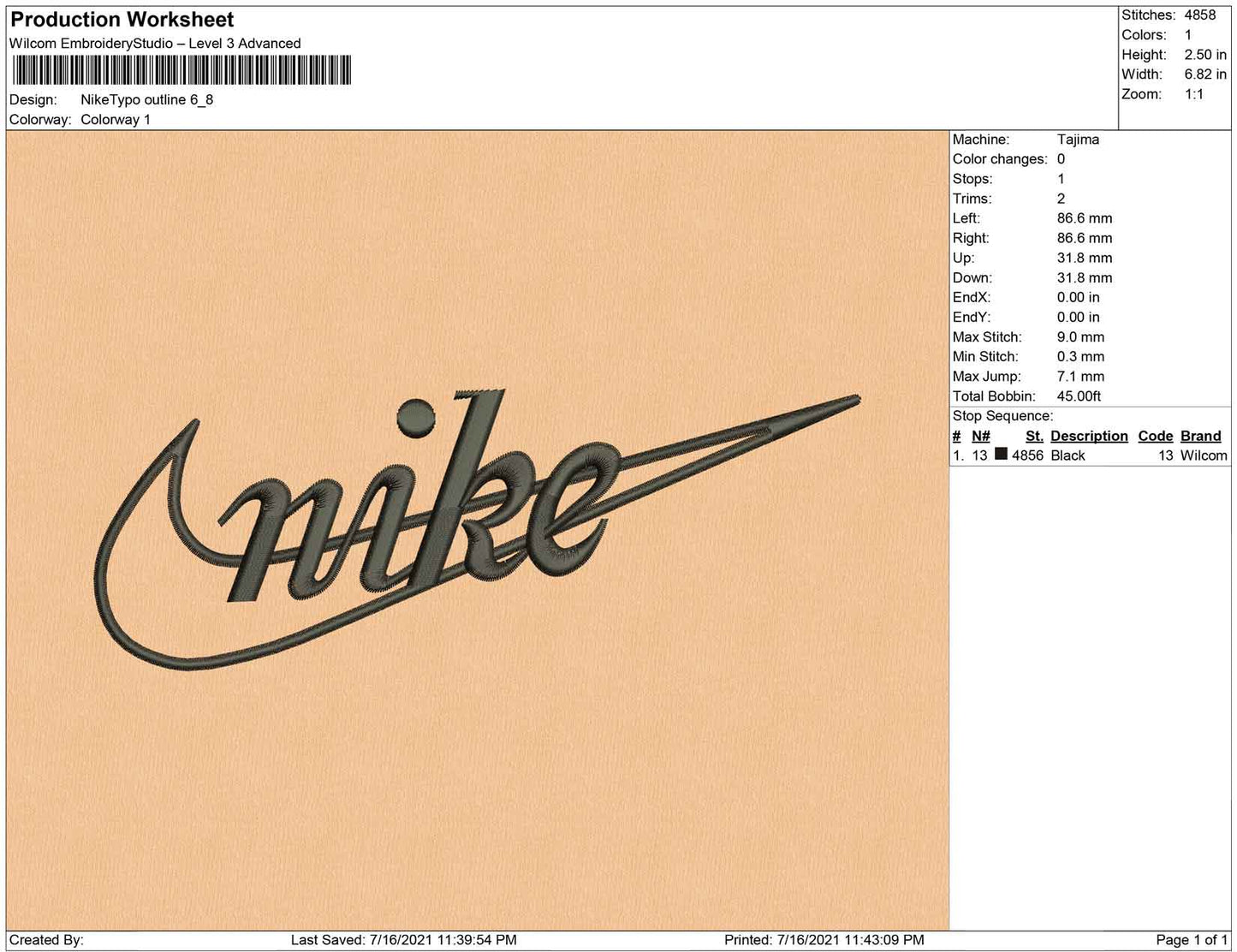The image size is (1237, 952).
Task: Click the Stops value 1
Action: click(x=1062, y=179)
